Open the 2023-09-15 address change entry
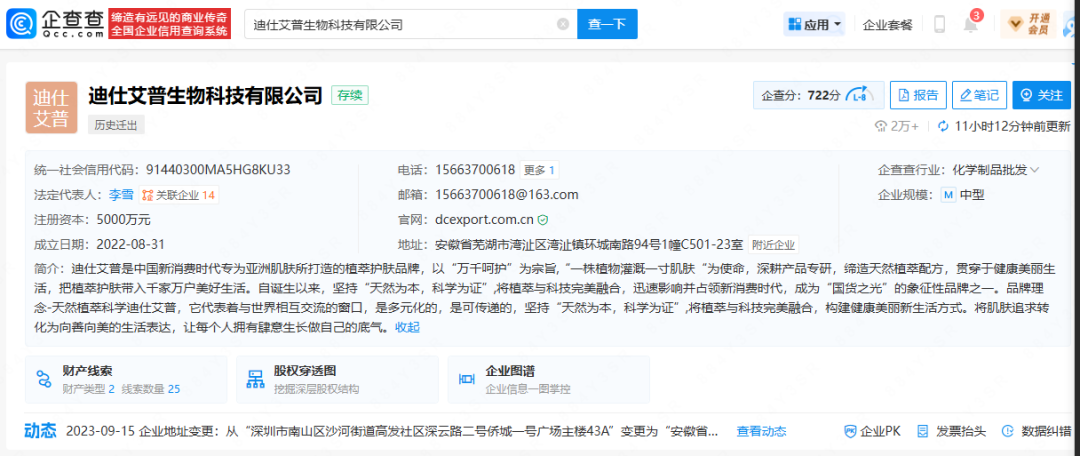 392,432
